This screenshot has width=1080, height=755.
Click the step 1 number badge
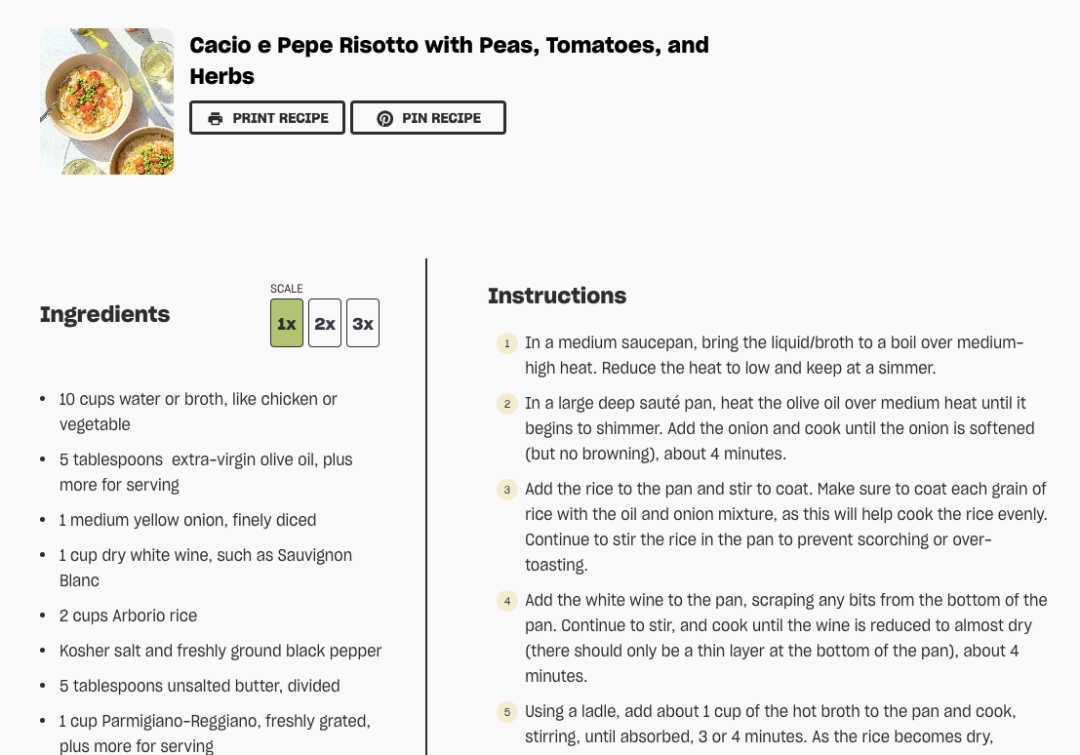[x=507, y=343]
